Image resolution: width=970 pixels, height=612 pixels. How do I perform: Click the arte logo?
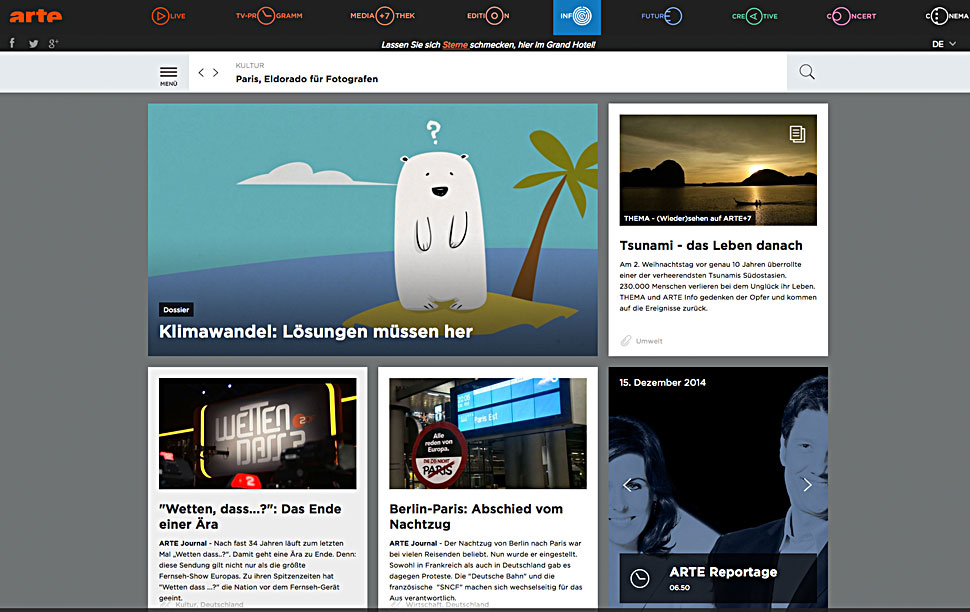tap(35, 16)
